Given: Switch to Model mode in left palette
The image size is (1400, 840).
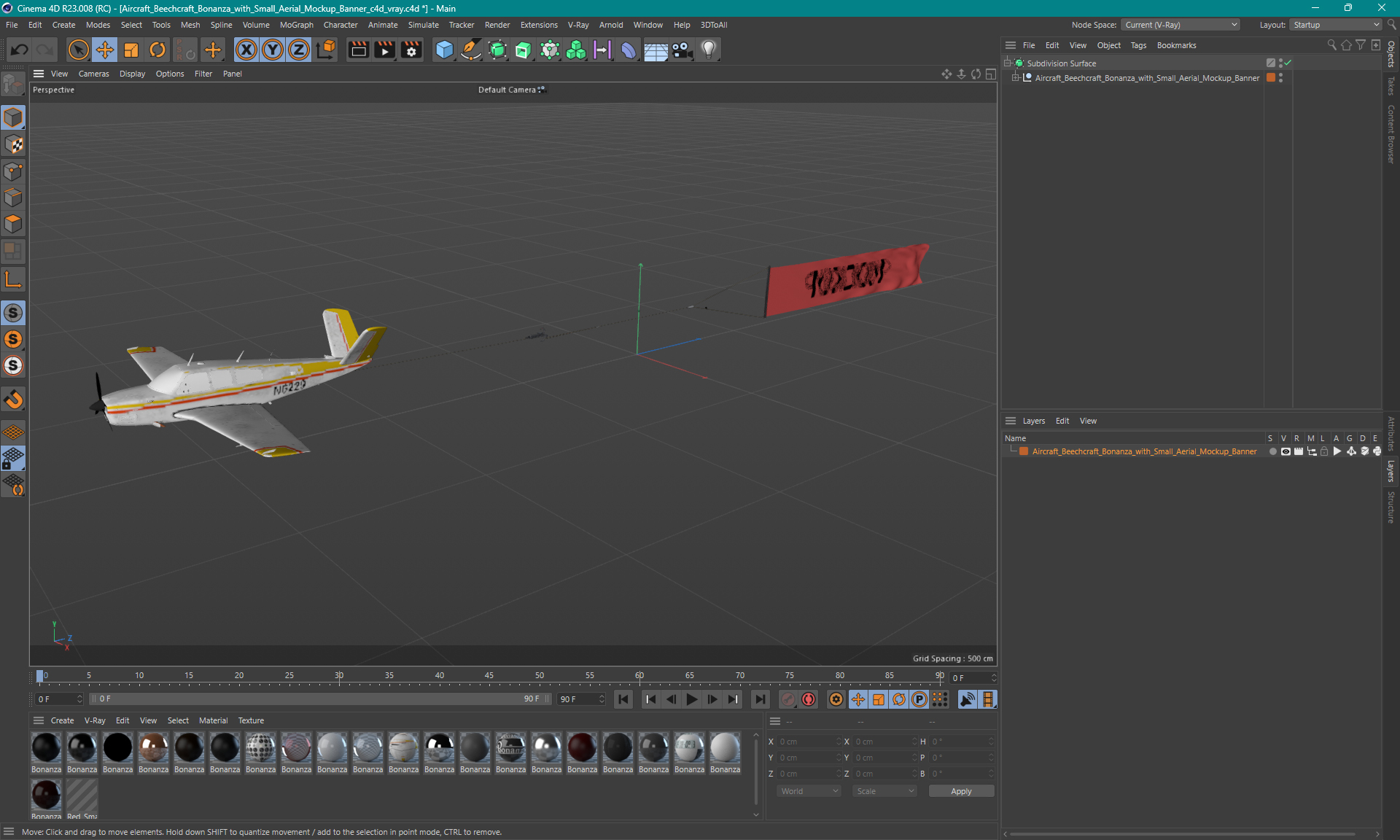Looking at the screenshot, I should pyautogui.click(x=13, y=118).
